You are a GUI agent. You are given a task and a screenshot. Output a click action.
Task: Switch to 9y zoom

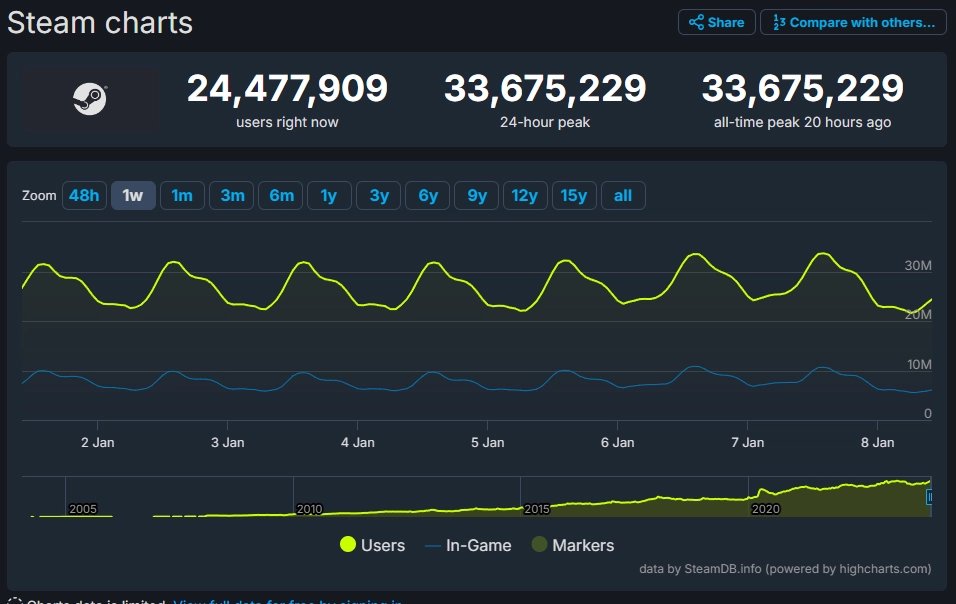pyautogui.click(x=477, y=196)
